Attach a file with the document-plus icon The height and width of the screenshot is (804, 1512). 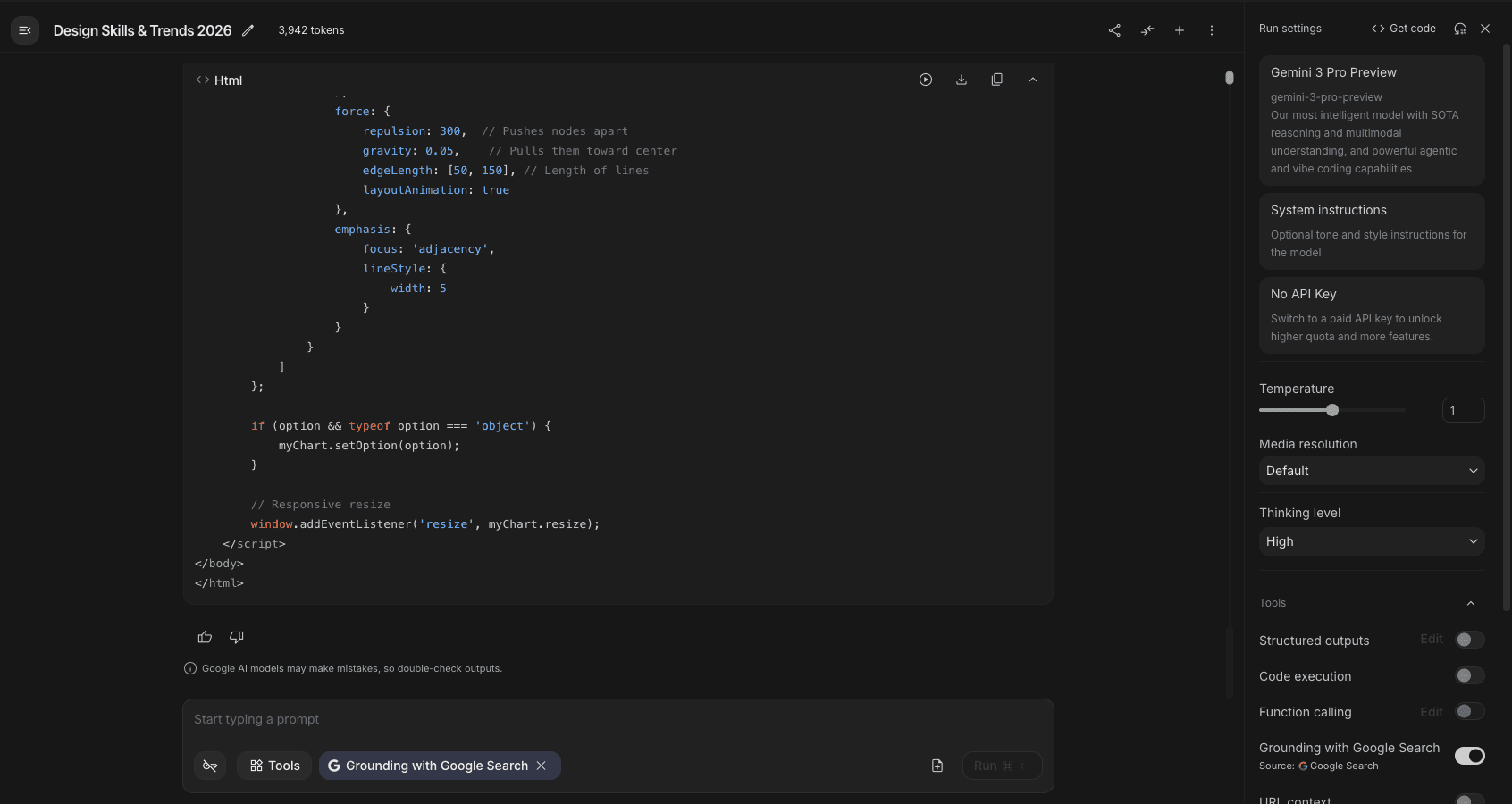tap(937, 766)
